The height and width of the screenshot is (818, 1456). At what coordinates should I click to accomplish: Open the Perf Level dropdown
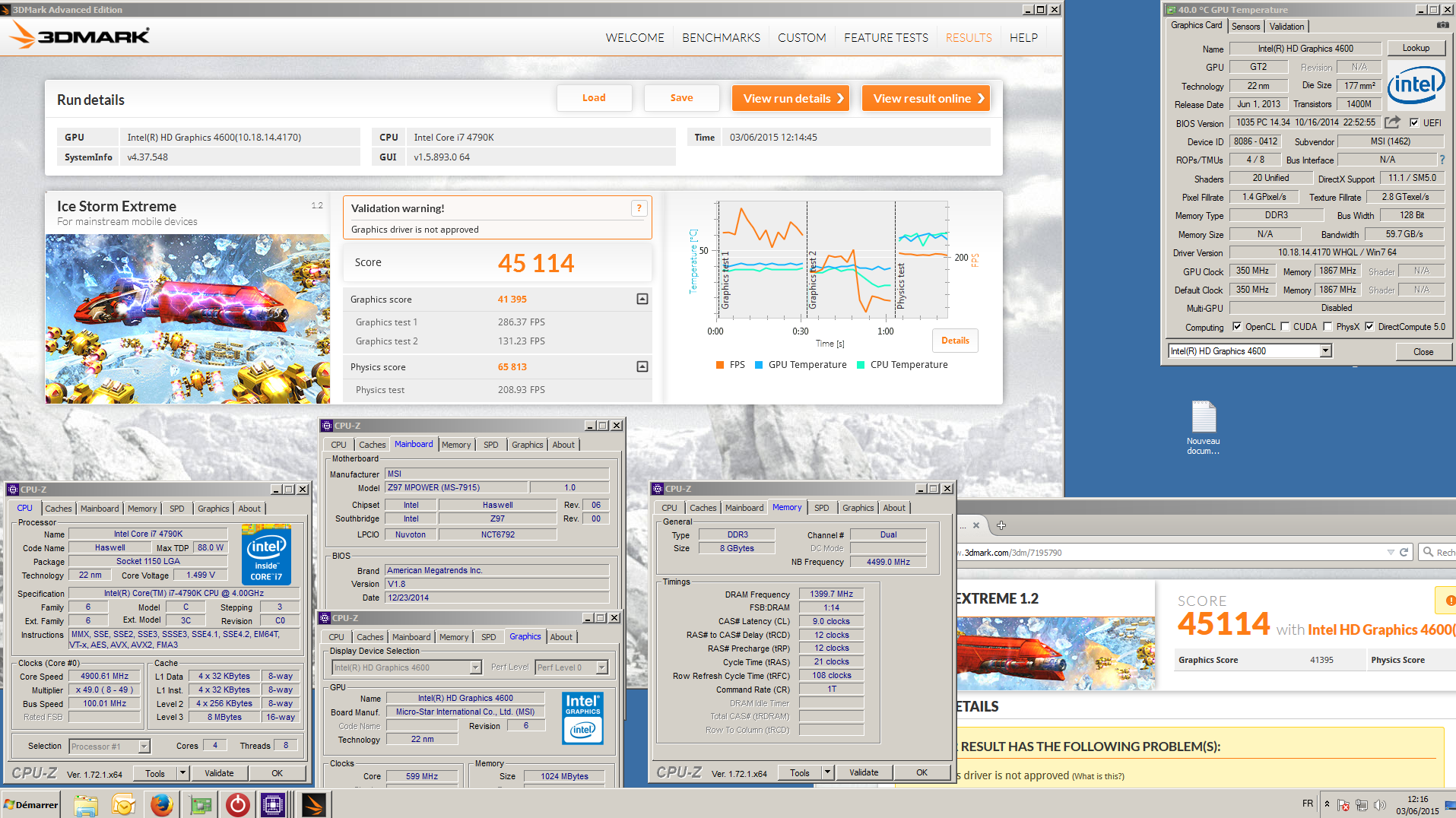click(601, 667)
